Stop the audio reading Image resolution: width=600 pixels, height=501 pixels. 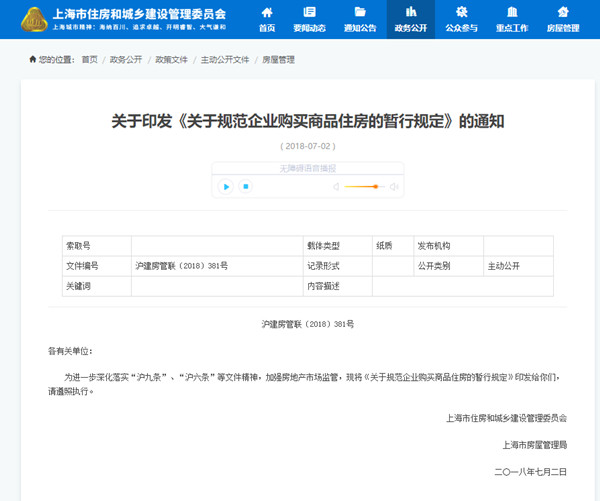coord(246,187)
